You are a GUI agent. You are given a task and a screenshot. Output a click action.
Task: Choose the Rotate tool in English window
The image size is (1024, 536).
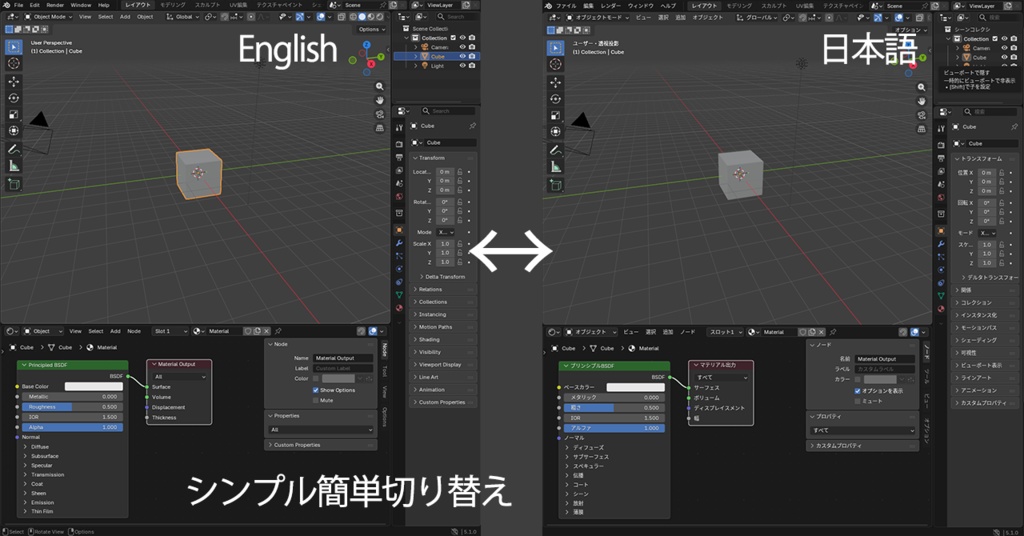[13, 98]
